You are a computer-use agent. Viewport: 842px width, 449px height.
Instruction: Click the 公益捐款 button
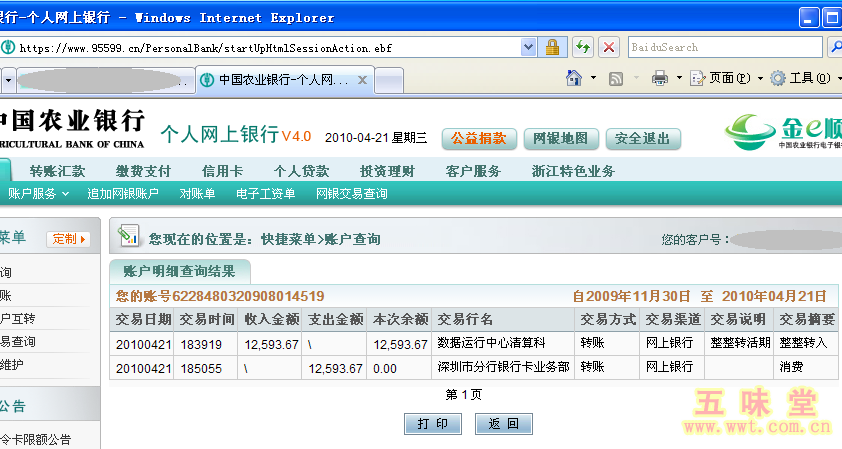(x=478, y=138)
